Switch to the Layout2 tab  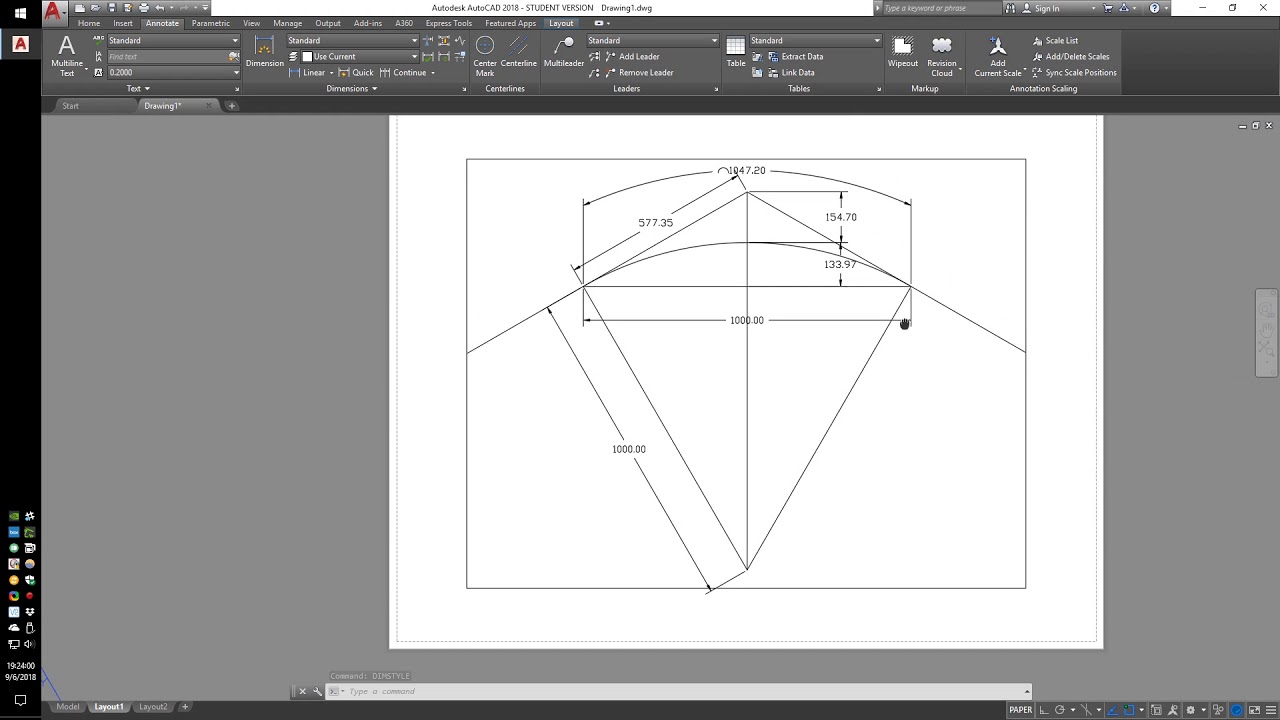[x=153, y=707]
